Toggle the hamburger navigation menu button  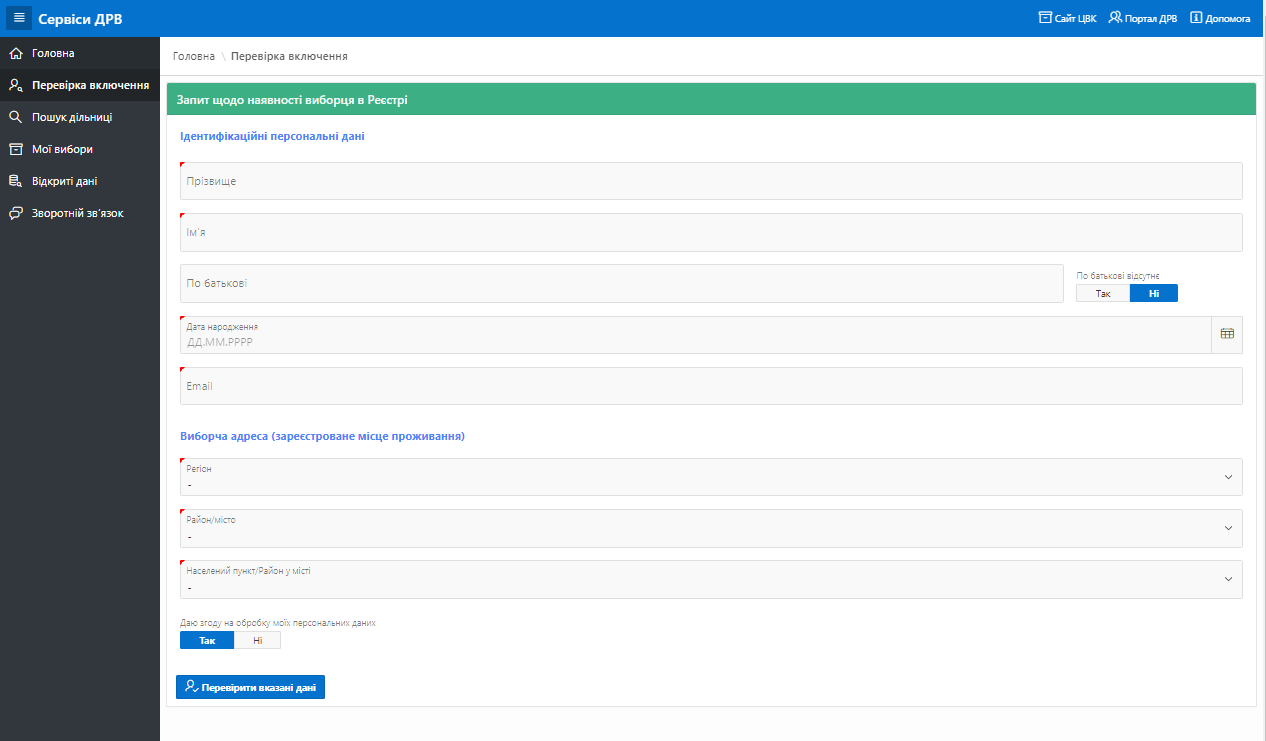[x=19, y=18]
